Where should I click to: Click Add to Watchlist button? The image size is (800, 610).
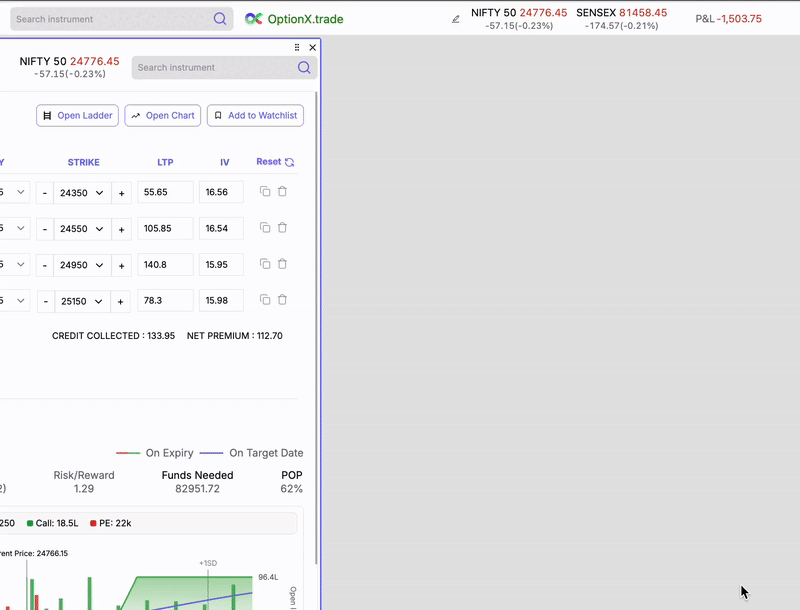[255, 116]
